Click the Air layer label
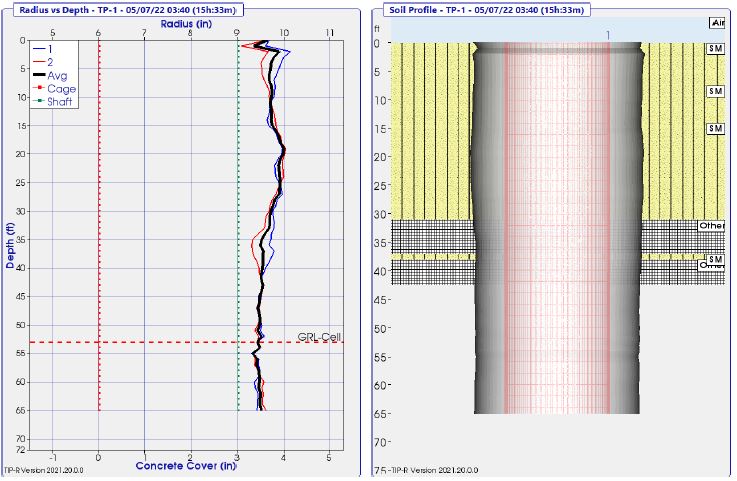This screenshot has width=737, height=481. pos(716,22)
